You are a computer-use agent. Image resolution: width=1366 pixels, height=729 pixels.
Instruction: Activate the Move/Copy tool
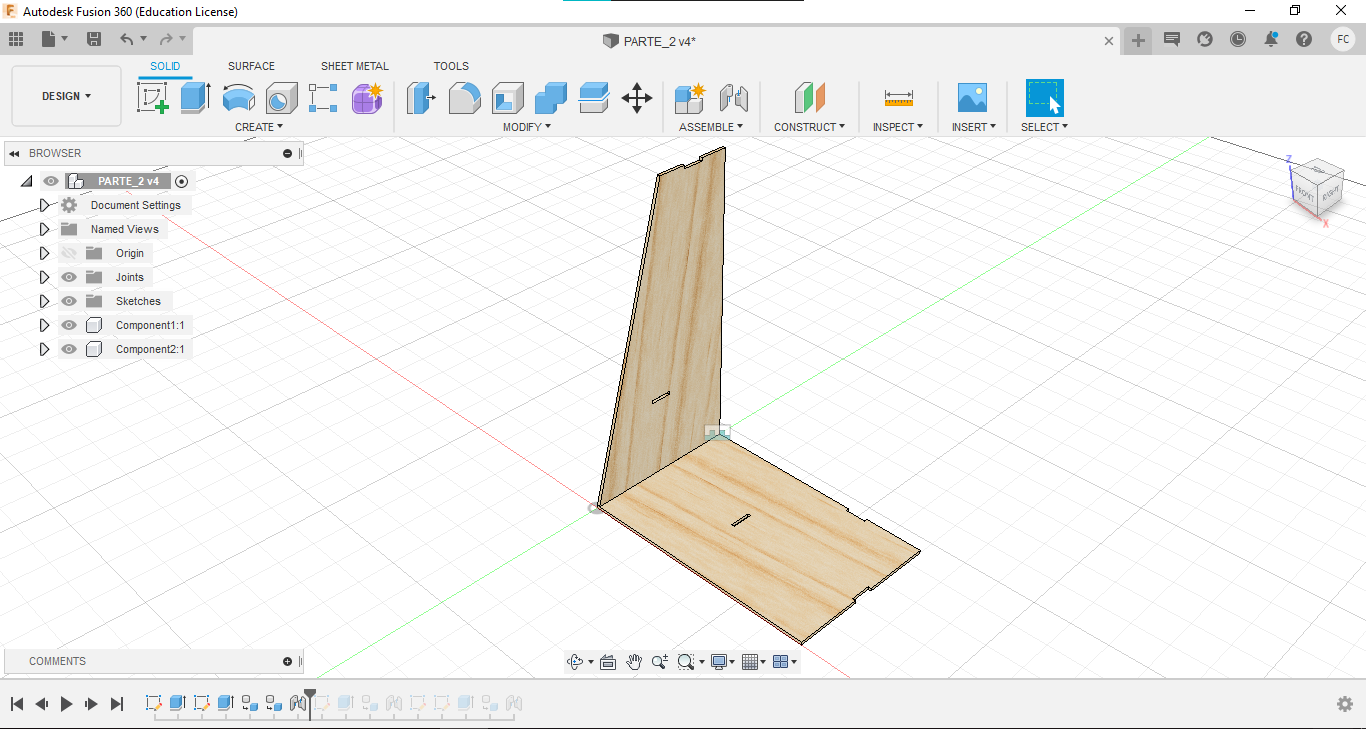point(637,98)
